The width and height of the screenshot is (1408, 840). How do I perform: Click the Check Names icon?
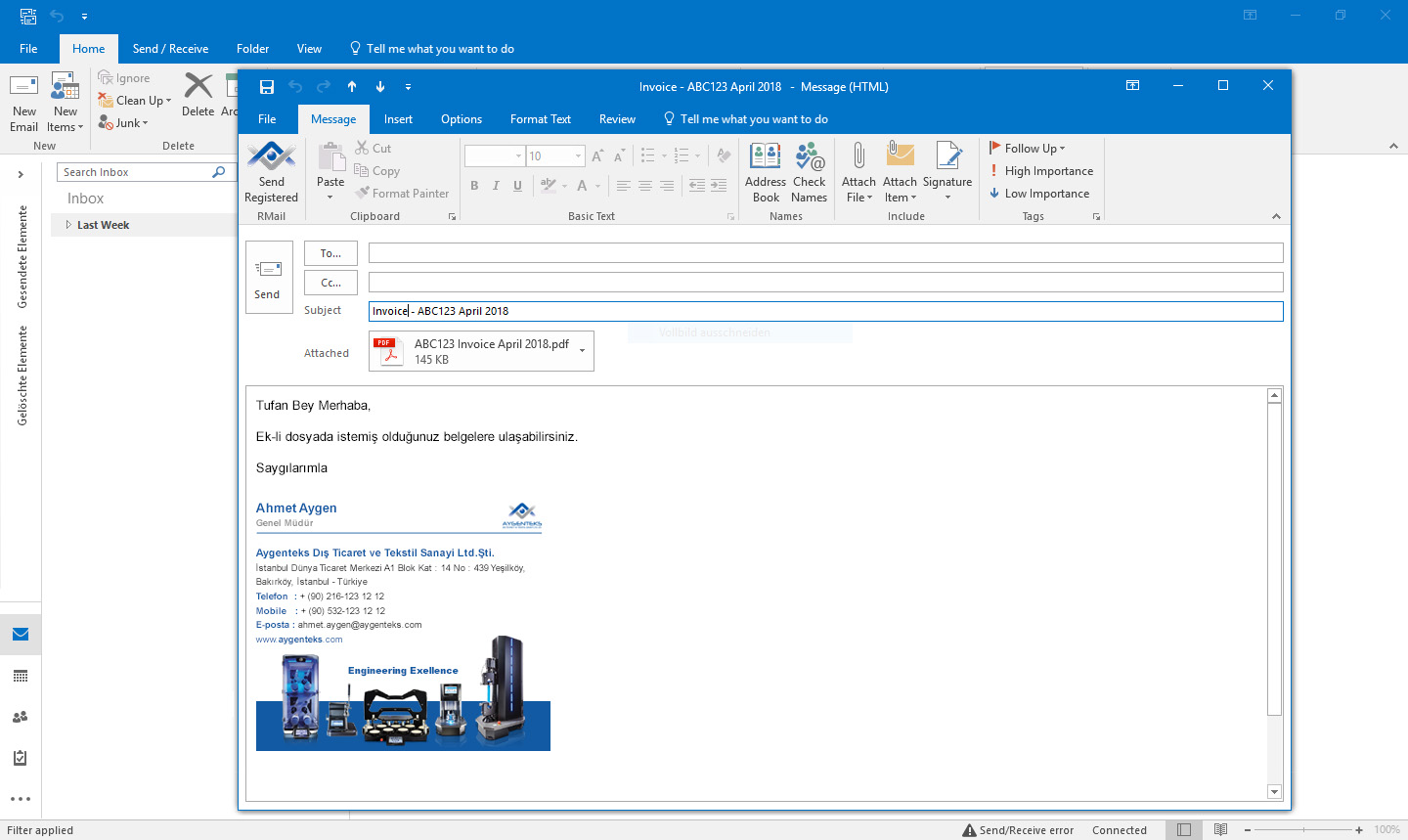click(810, 173)
